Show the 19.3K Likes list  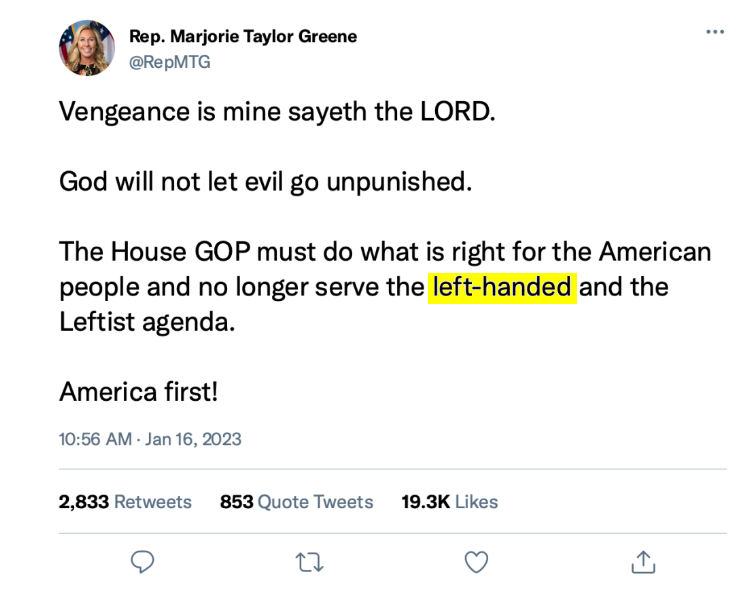click(449, 501)
